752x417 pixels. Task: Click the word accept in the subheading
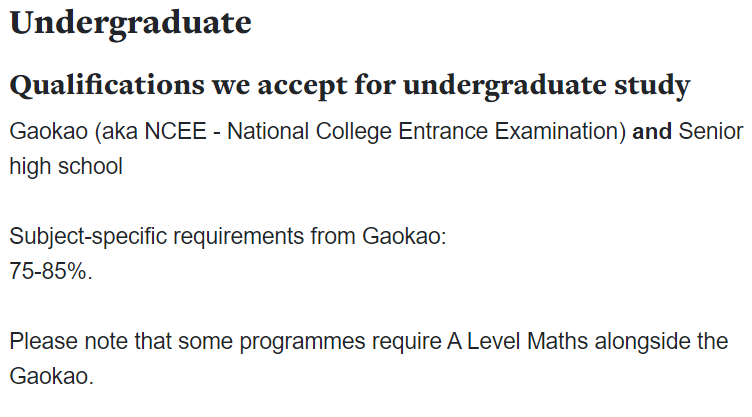(302, 86)
